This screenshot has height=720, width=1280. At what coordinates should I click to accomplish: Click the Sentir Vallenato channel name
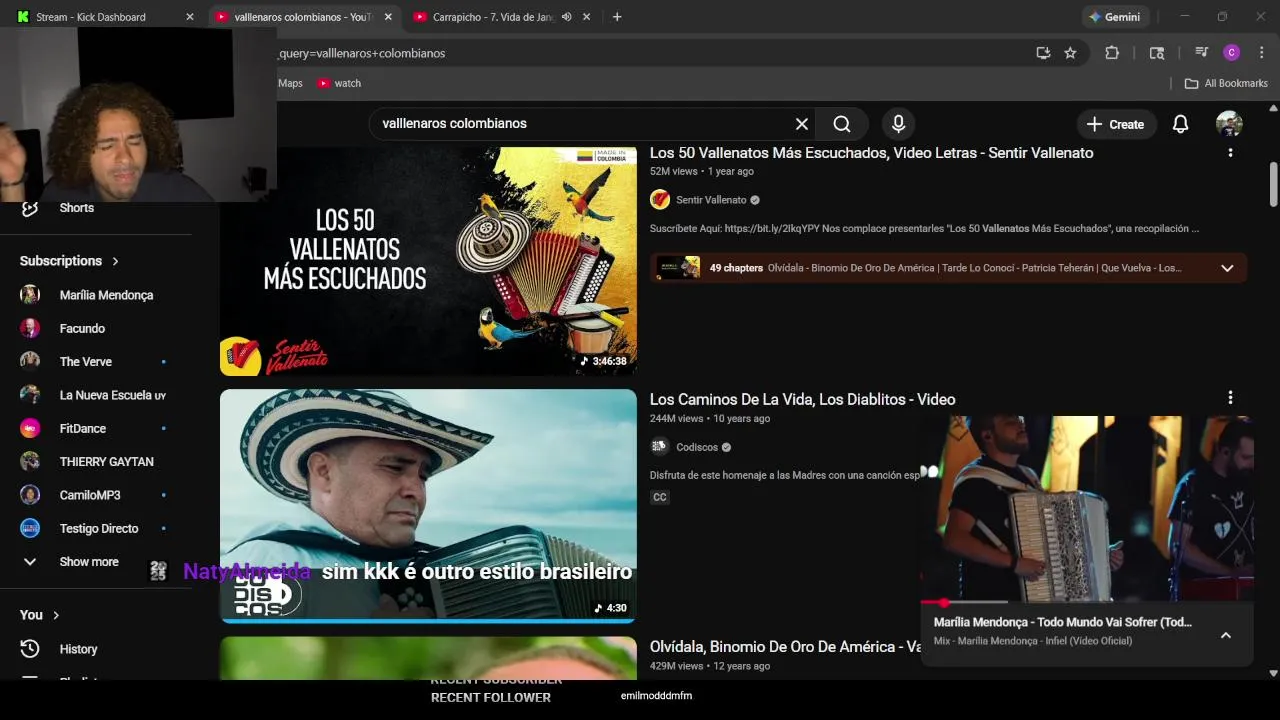tap(711, 200)
